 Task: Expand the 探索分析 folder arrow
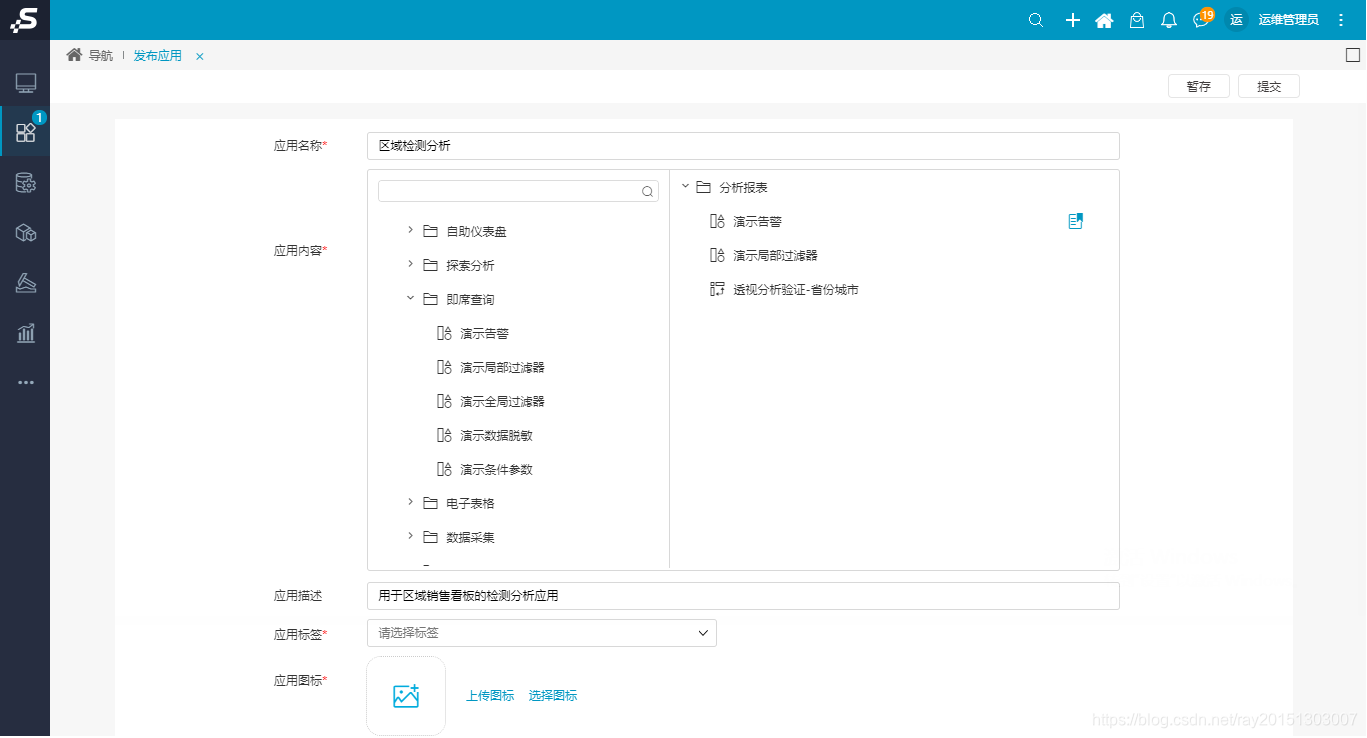coord(410,264)
